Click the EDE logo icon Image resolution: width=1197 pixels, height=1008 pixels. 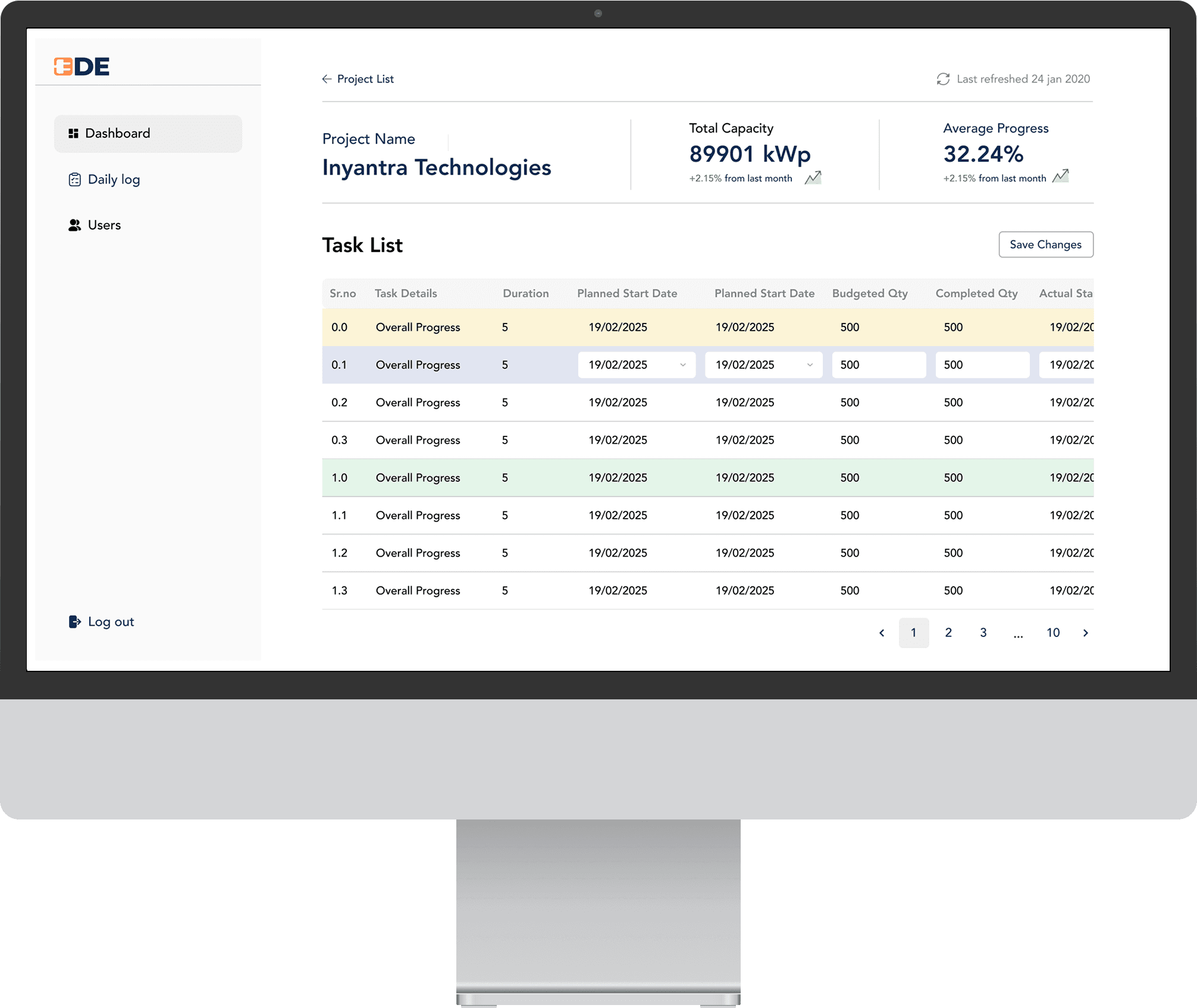coord(63,67)
